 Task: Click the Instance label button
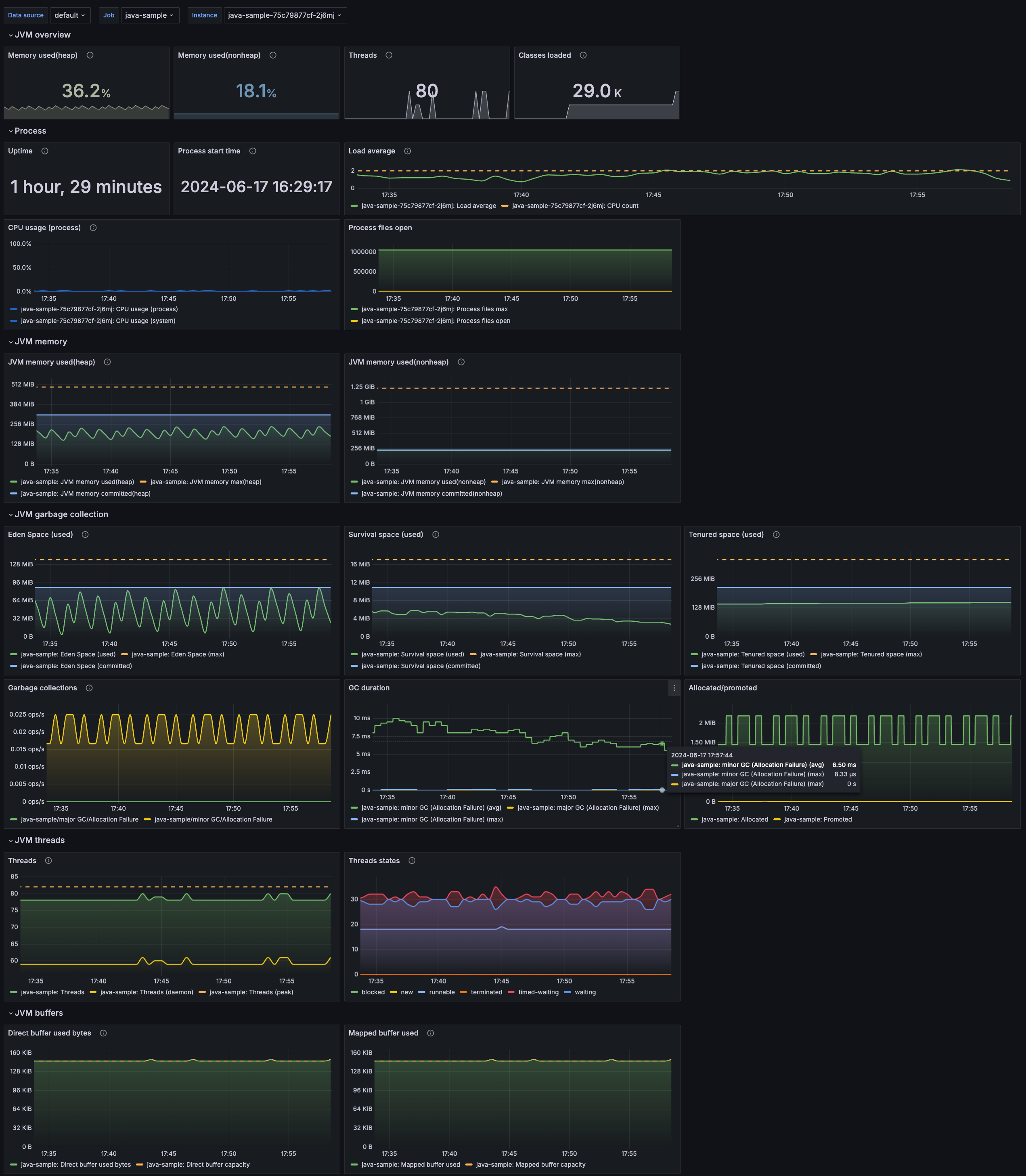point(204,15)
